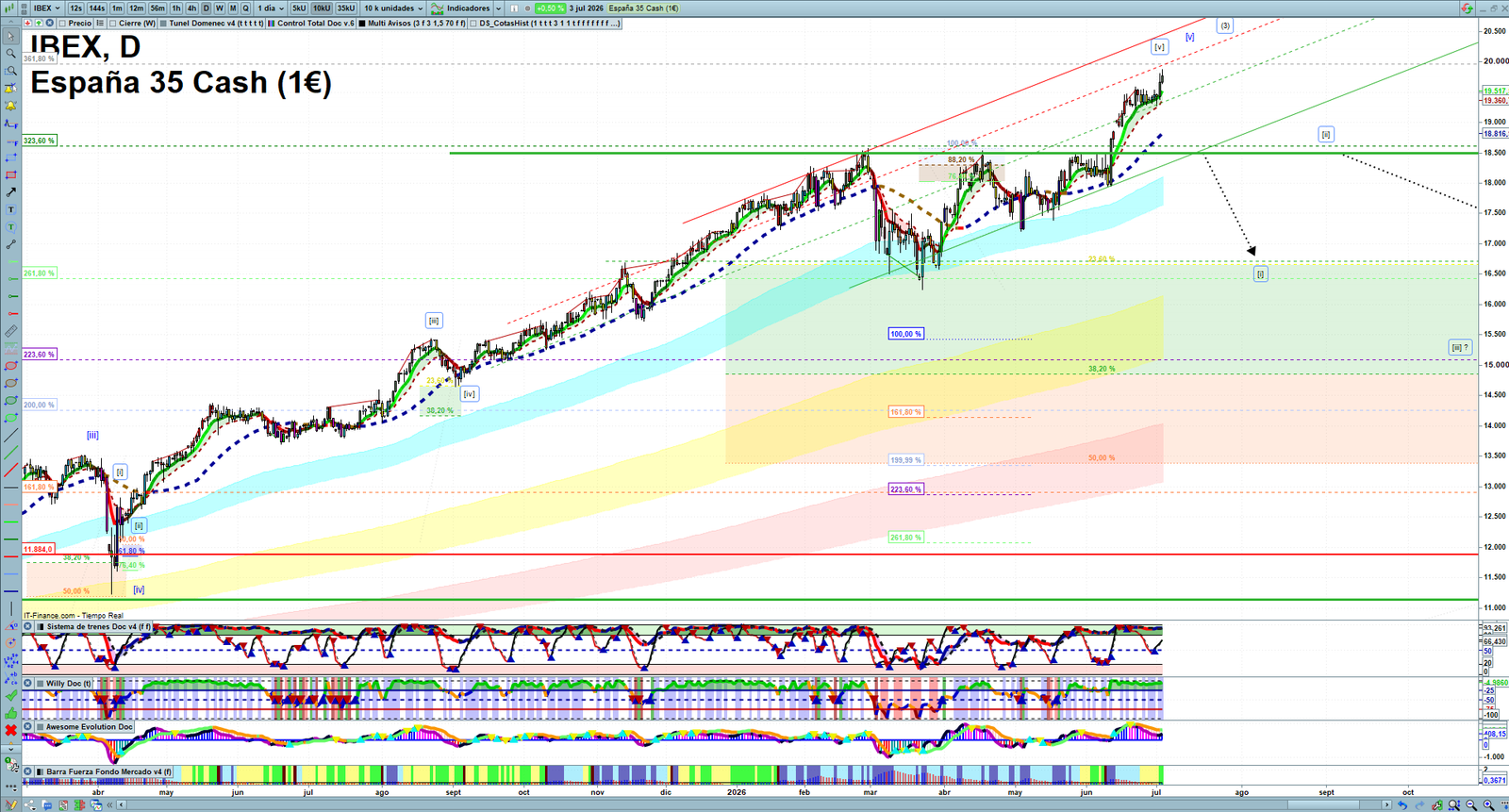1509x812 pixels.
Task: Switch to the 4h timeframe
Action: (191, 8)
